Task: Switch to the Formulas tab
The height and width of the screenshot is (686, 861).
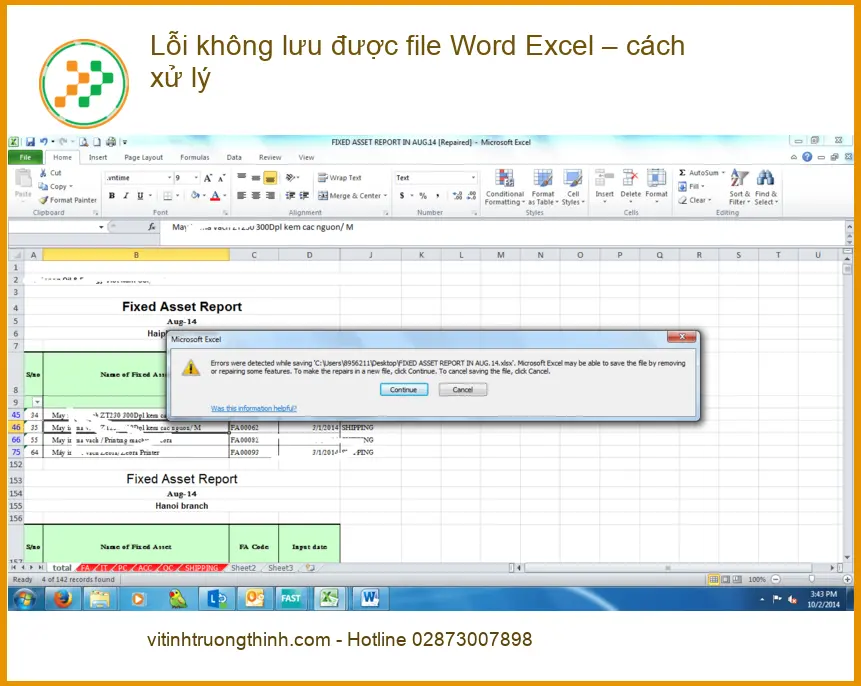Action: click(x=194, y=158)
